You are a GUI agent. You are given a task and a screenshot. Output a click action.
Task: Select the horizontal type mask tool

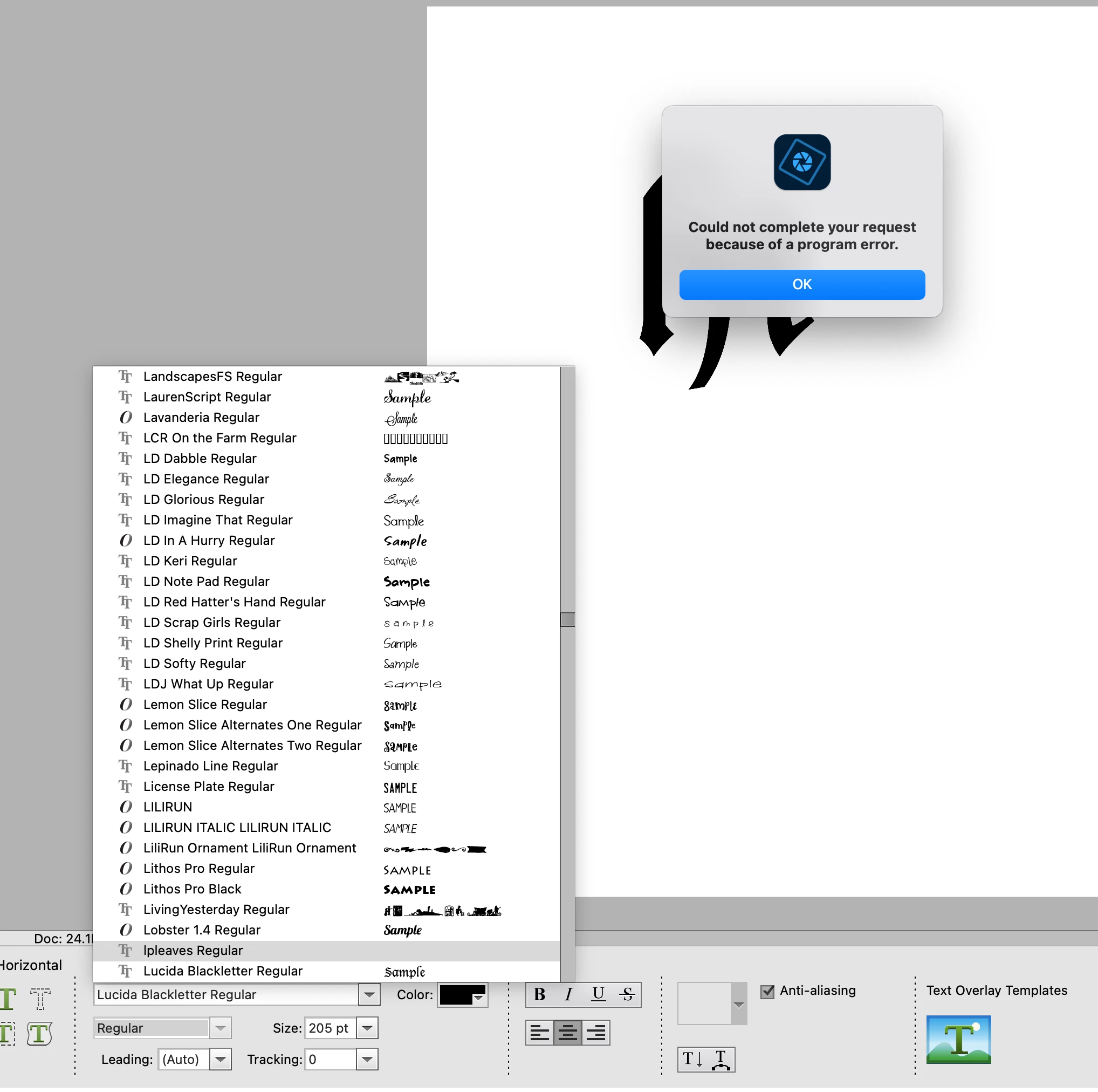(x=40, y=999)
